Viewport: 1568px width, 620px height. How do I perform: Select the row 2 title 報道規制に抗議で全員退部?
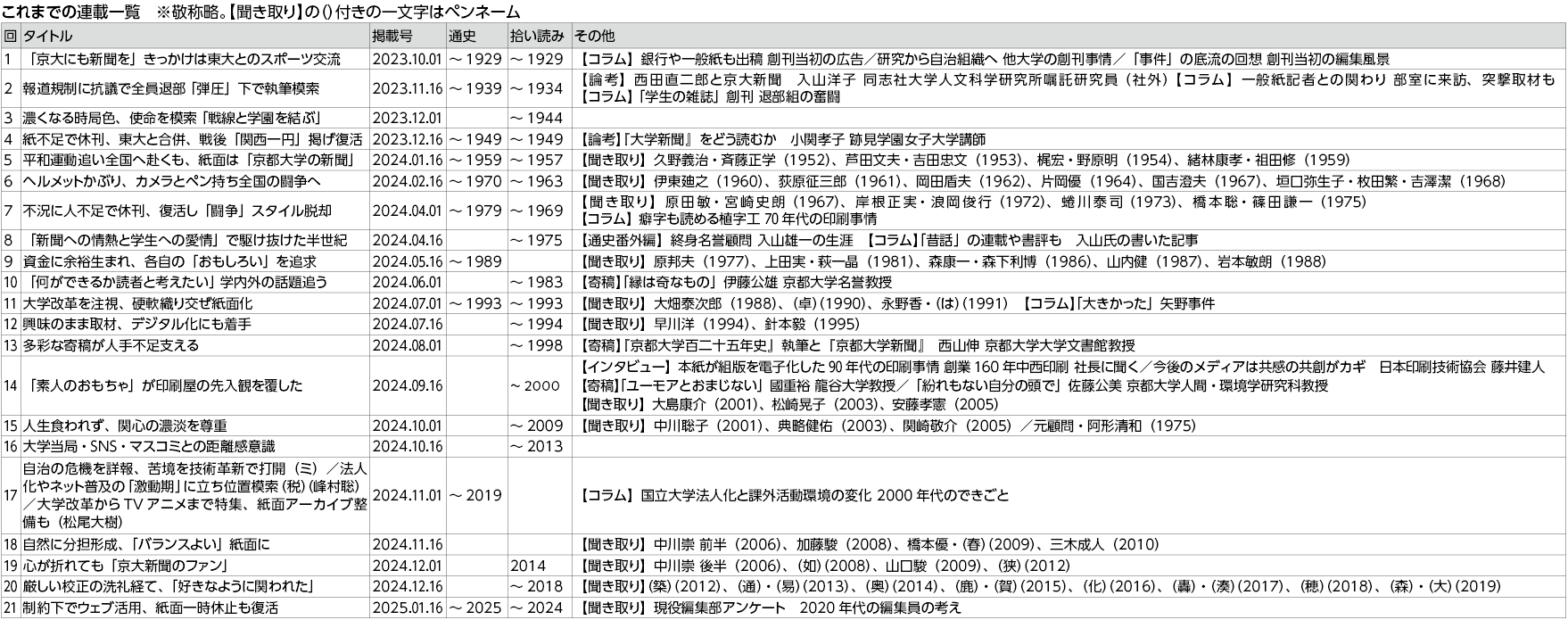171,89
